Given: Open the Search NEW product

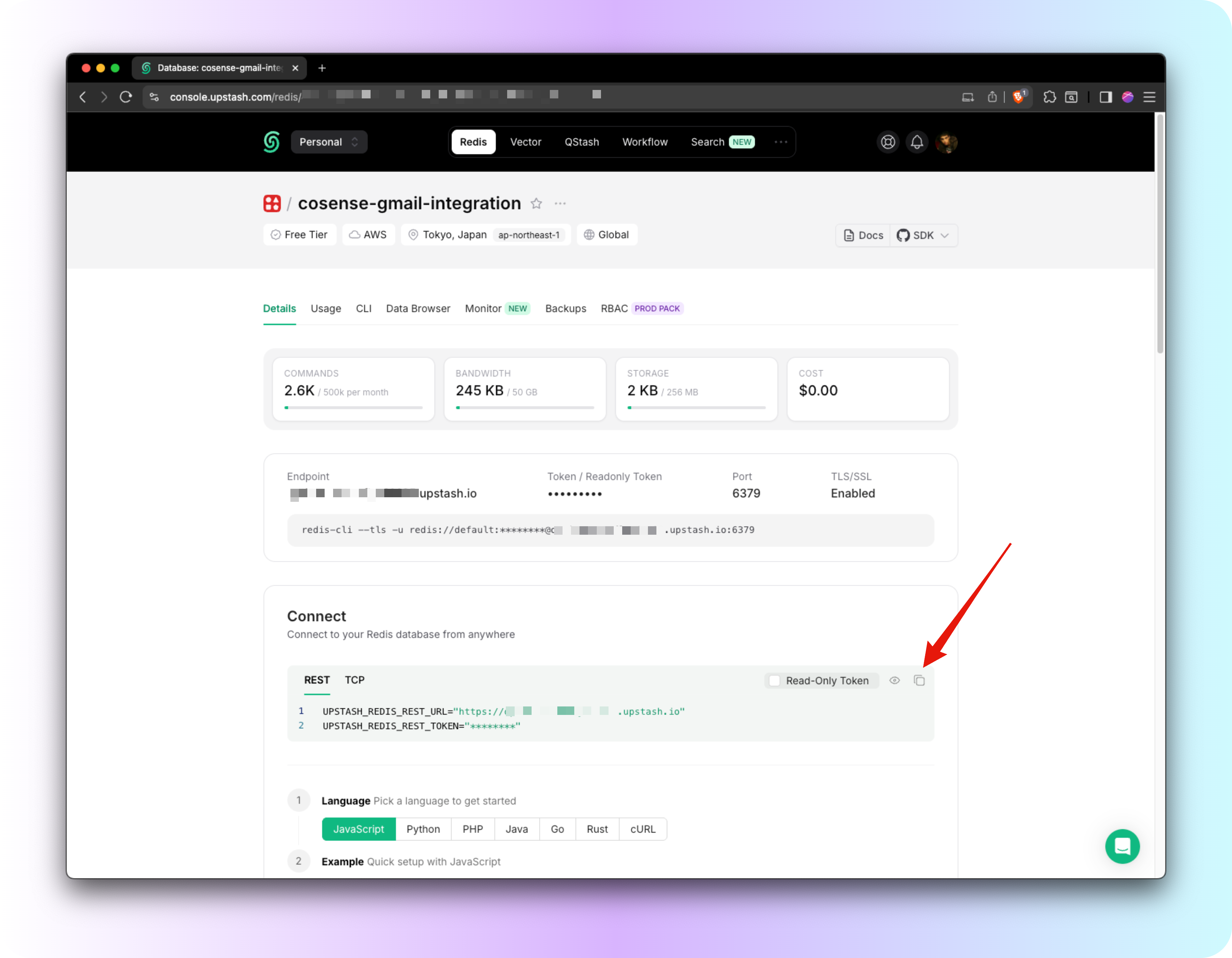Looking at the screenshot, I should tap(722, 142).
